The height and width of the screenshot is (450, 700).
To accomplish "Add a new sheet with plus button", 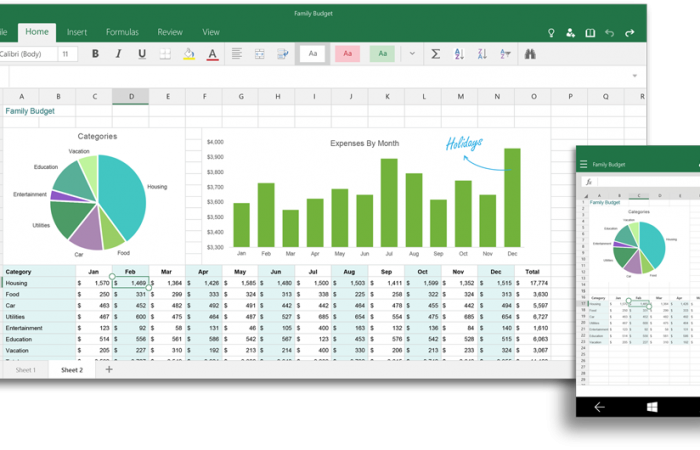I will (x=109, y=370).
